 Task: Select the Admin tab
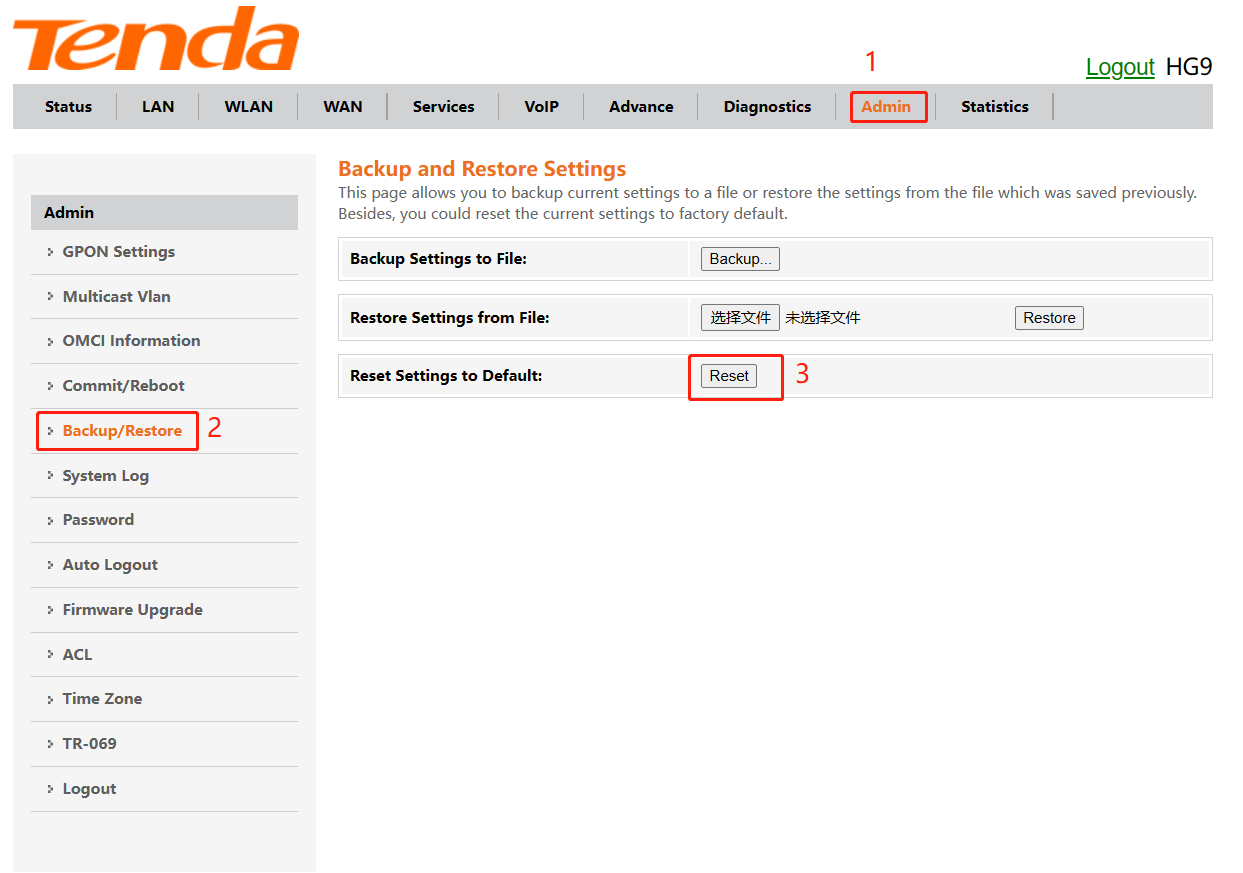pyautogui.click(x=886, y=107)
